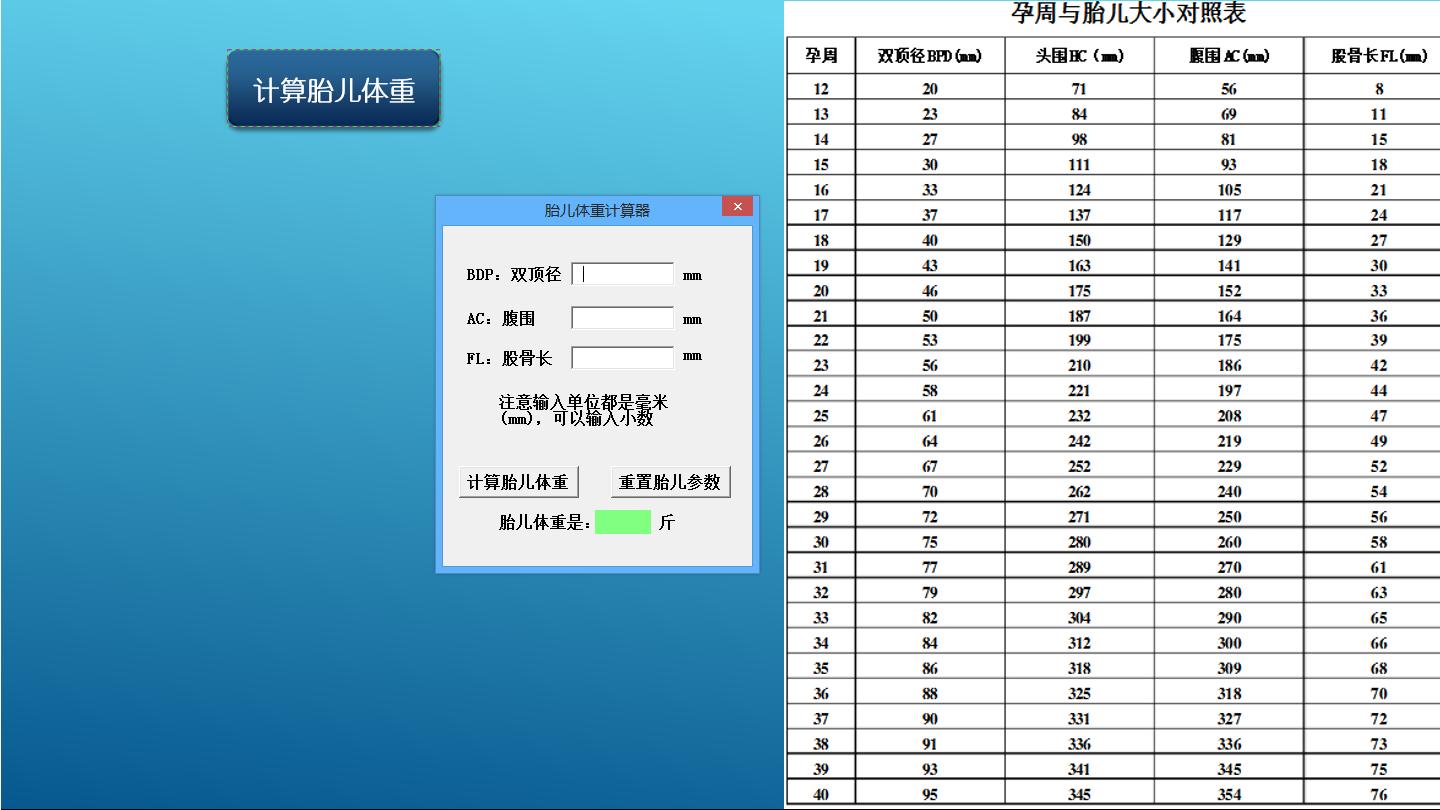Screen dimensions: 1440x810
Task: Click inside the FL 股骨长 input field
Action: point(622,356)
